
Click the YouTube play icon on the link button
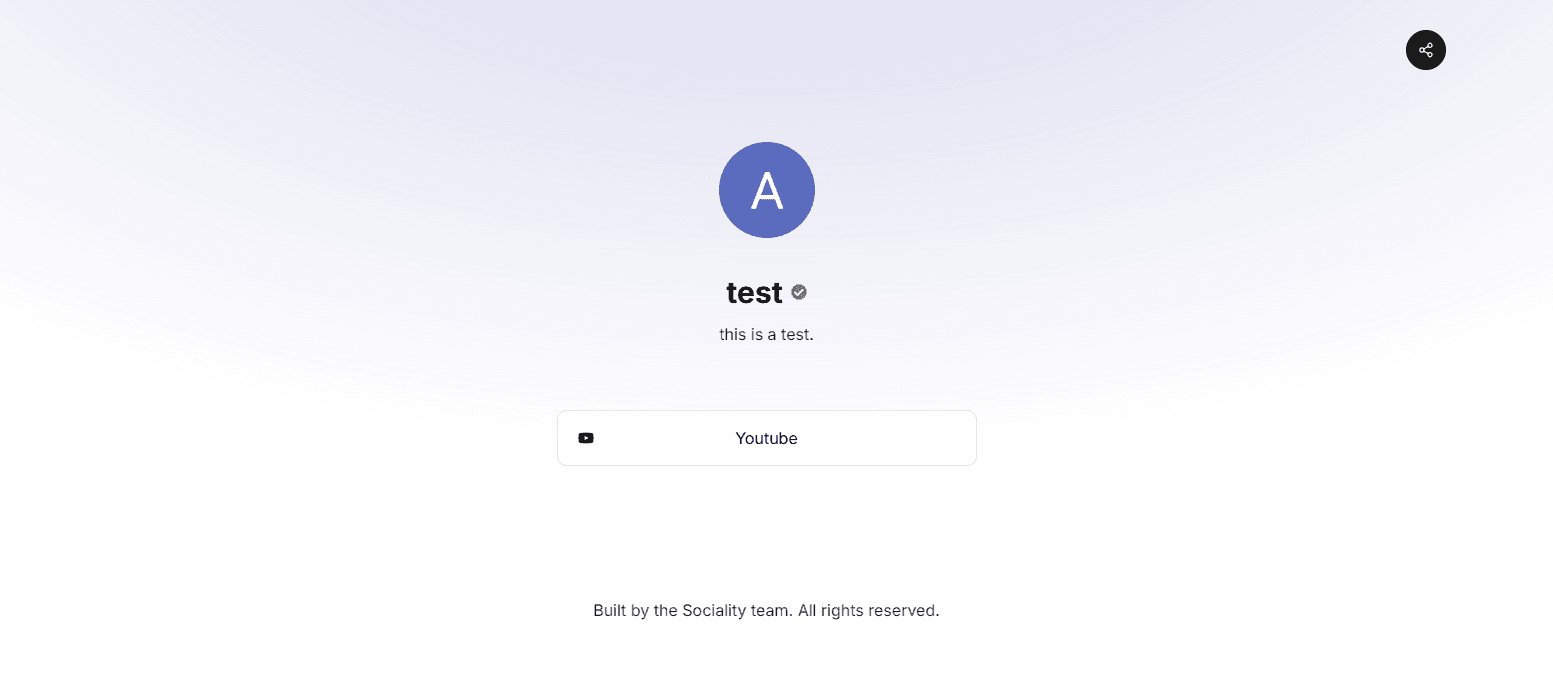pos(586,438)
